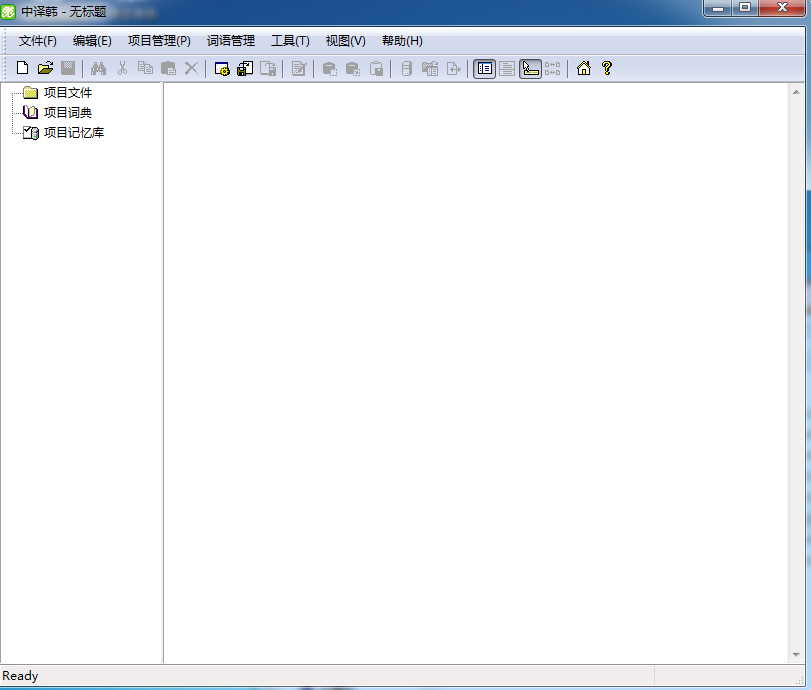
Task: Open the 文件(F) menu
Action: pyautogui.click(x=38, y=41)
